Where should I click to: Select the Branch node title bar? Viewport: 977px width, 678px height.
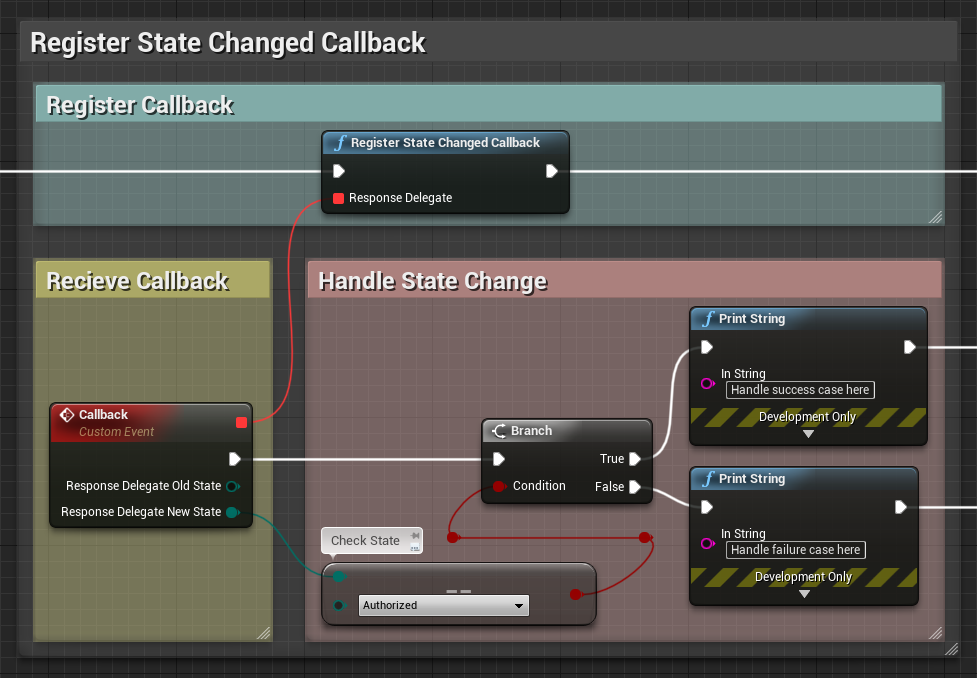[566, 431]
